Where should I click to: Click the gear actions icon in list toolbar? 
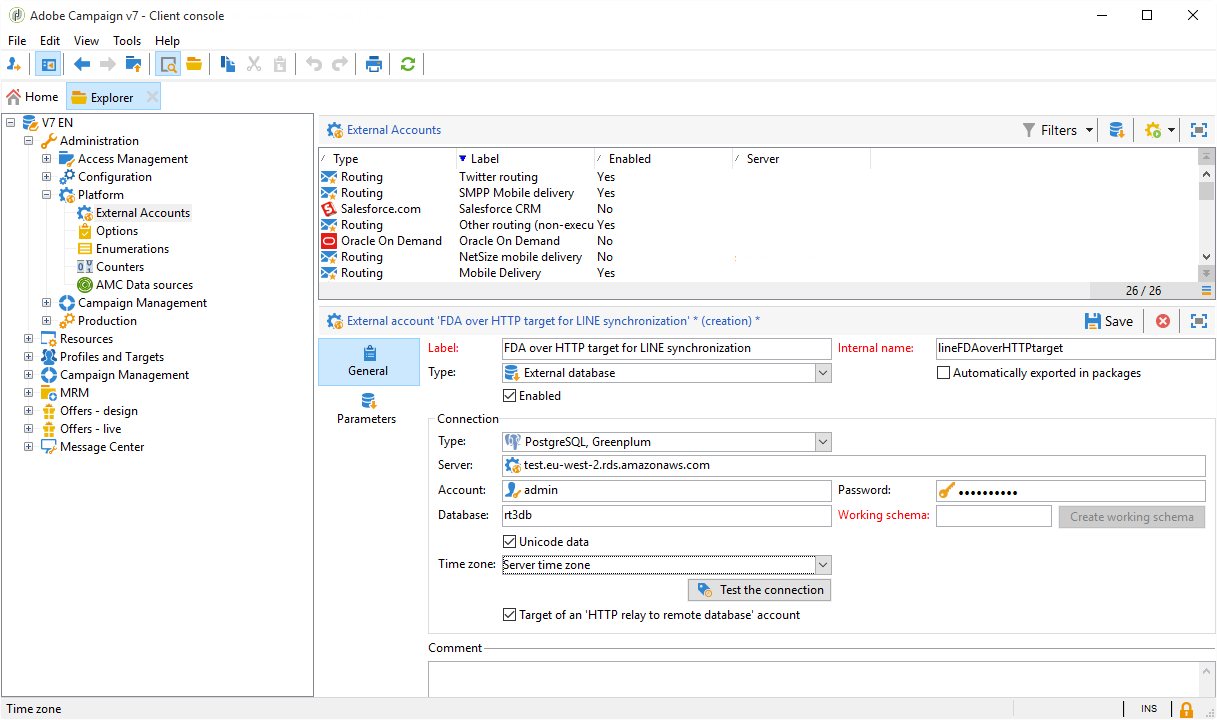click(1153, 130)
